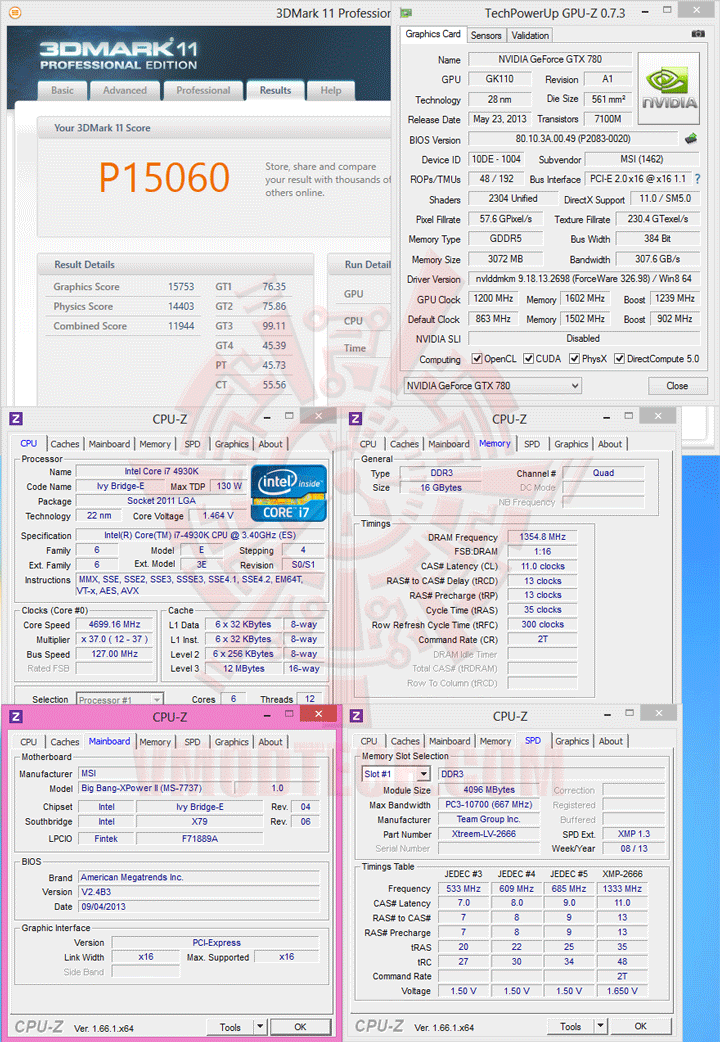
Task: Toggle the DirectCompute 5.0 checkbox
Action: (x=619, y=359)
